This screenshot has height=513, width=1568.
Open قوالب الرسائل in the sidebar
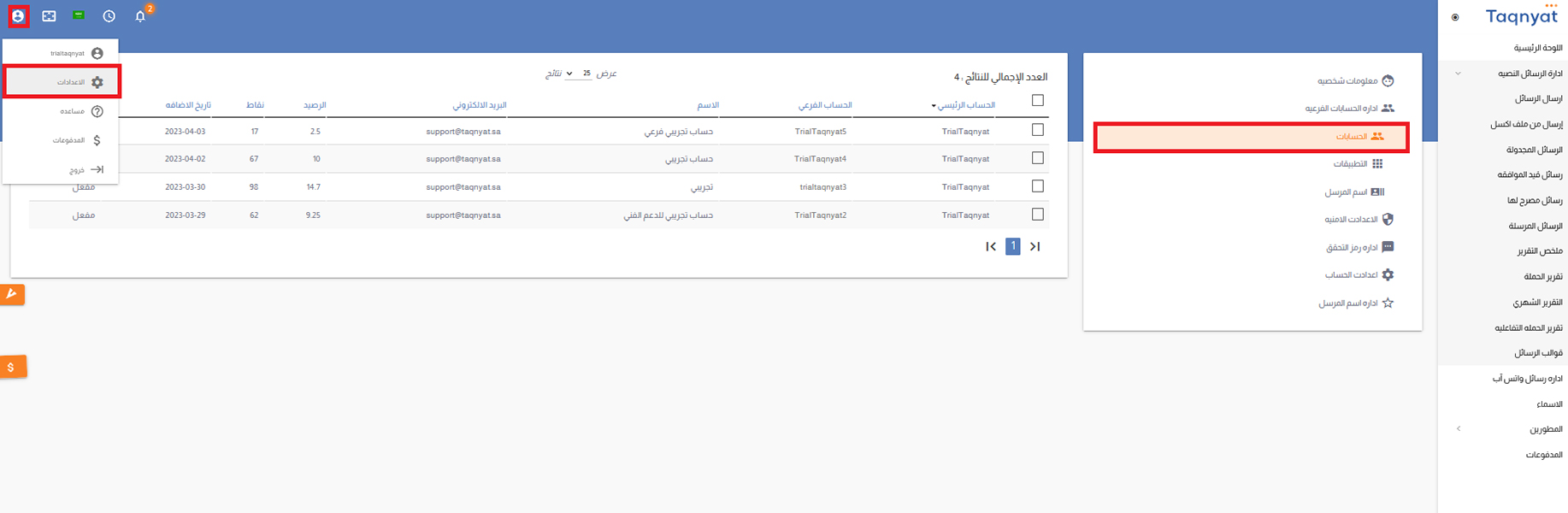1538,352
